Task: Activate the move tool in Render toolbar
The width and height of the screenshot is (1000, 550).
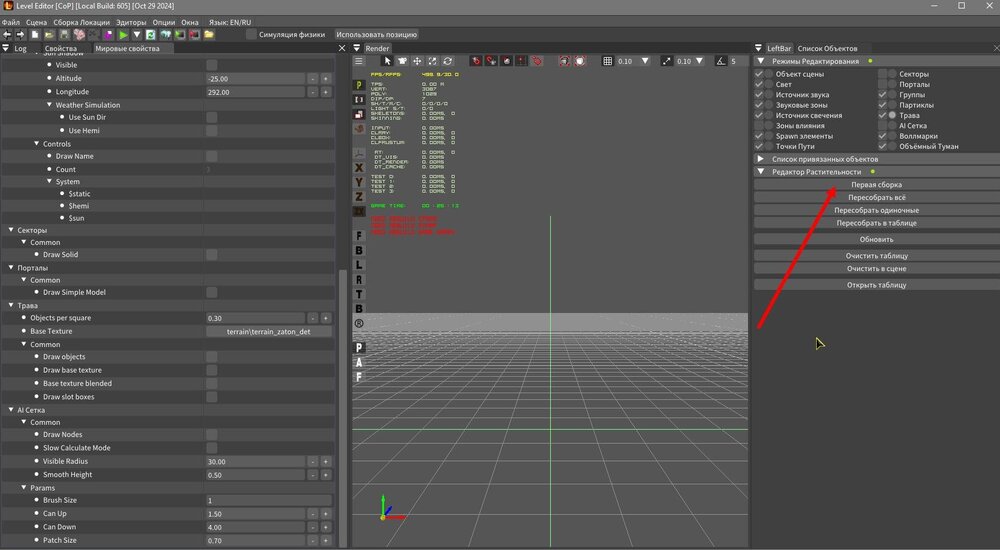Action: tap(418, 61)
